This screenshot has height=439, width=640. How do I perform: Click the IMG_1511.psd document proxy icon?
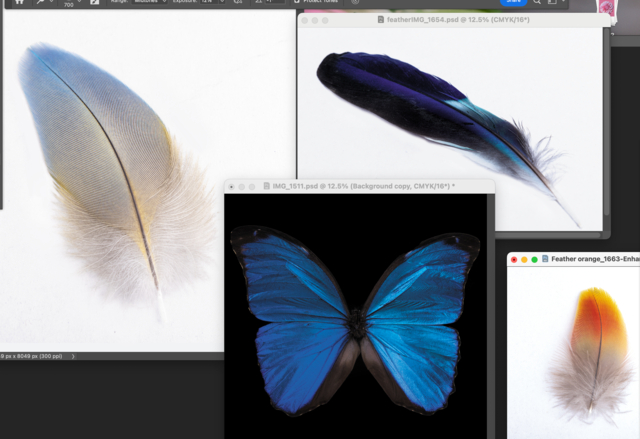pyautogui.click(x=267, y=186)
